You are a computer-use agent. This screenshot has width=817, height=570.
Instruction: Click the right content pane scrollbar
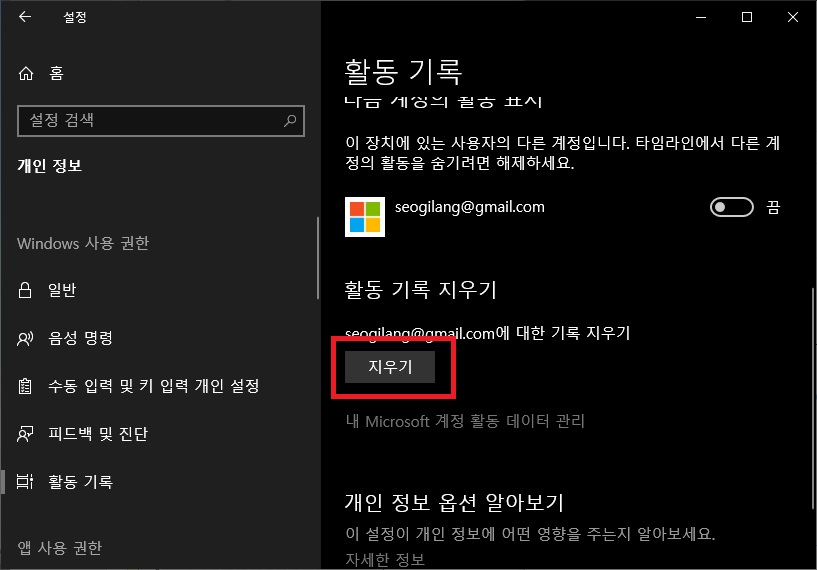tap(813, 398)
